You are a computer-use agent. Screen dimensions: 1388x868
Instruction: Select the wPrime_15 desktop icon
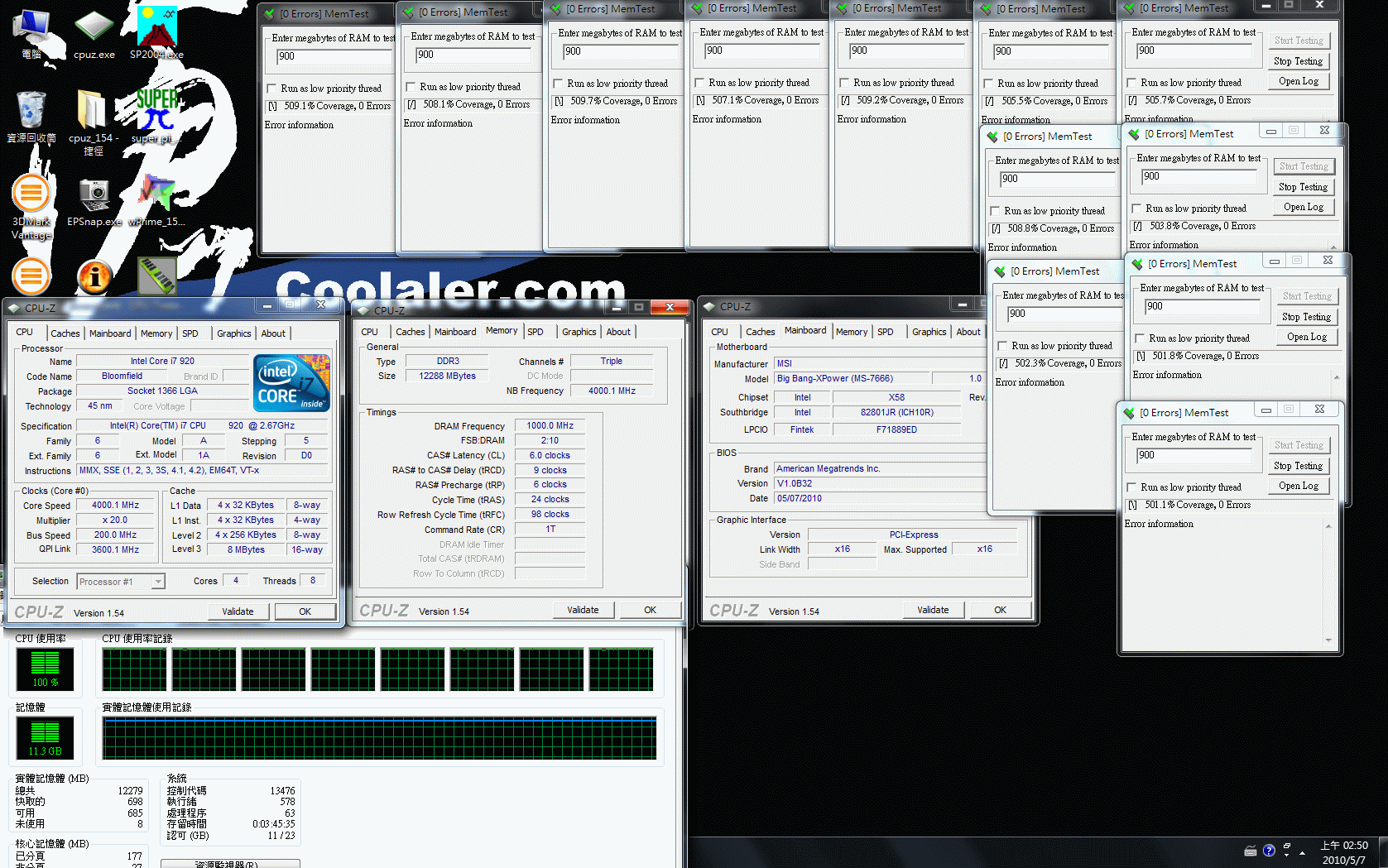[156, 201]
